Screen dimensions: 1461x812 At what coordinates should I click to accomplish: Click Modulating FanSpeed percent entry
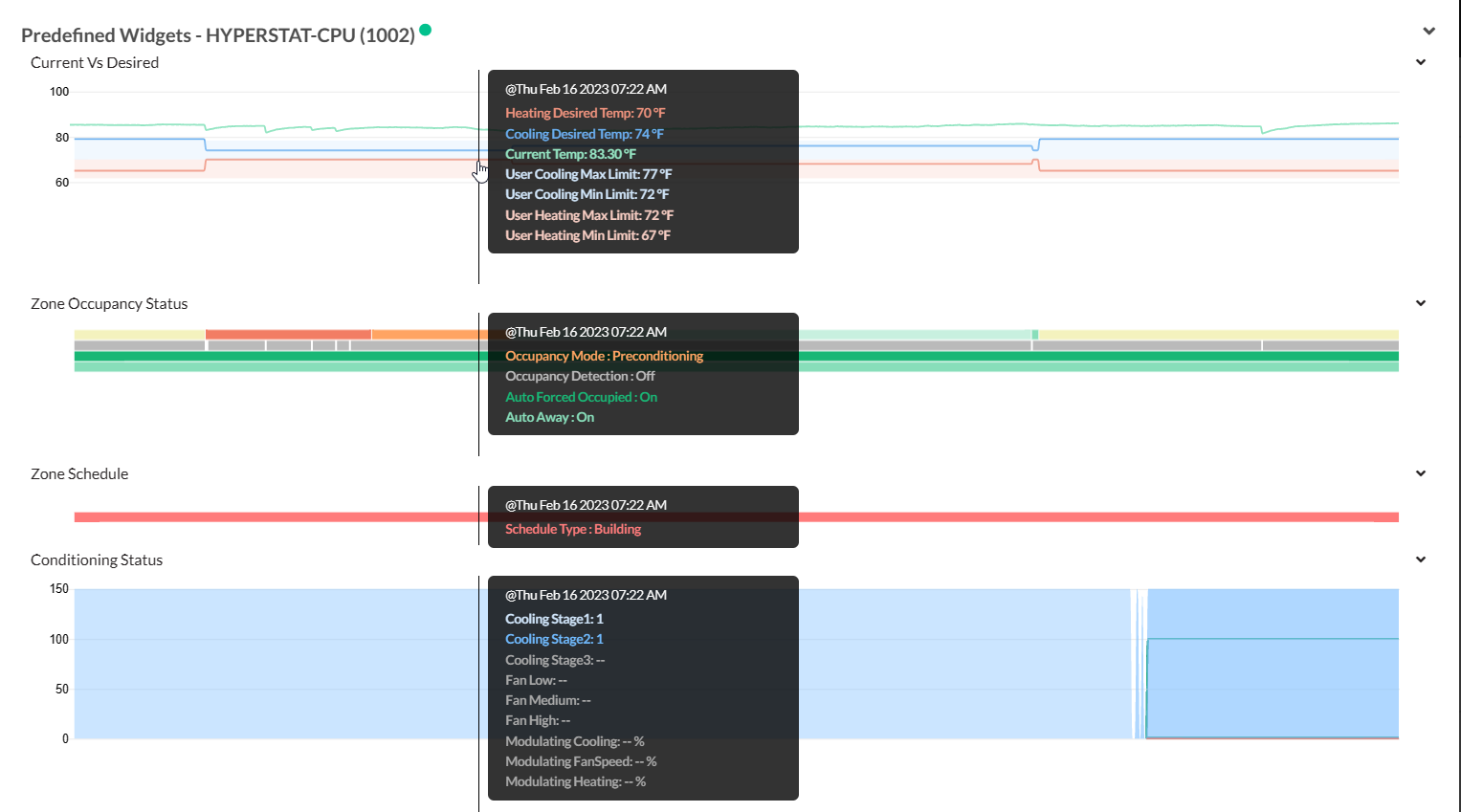[582, 761]
